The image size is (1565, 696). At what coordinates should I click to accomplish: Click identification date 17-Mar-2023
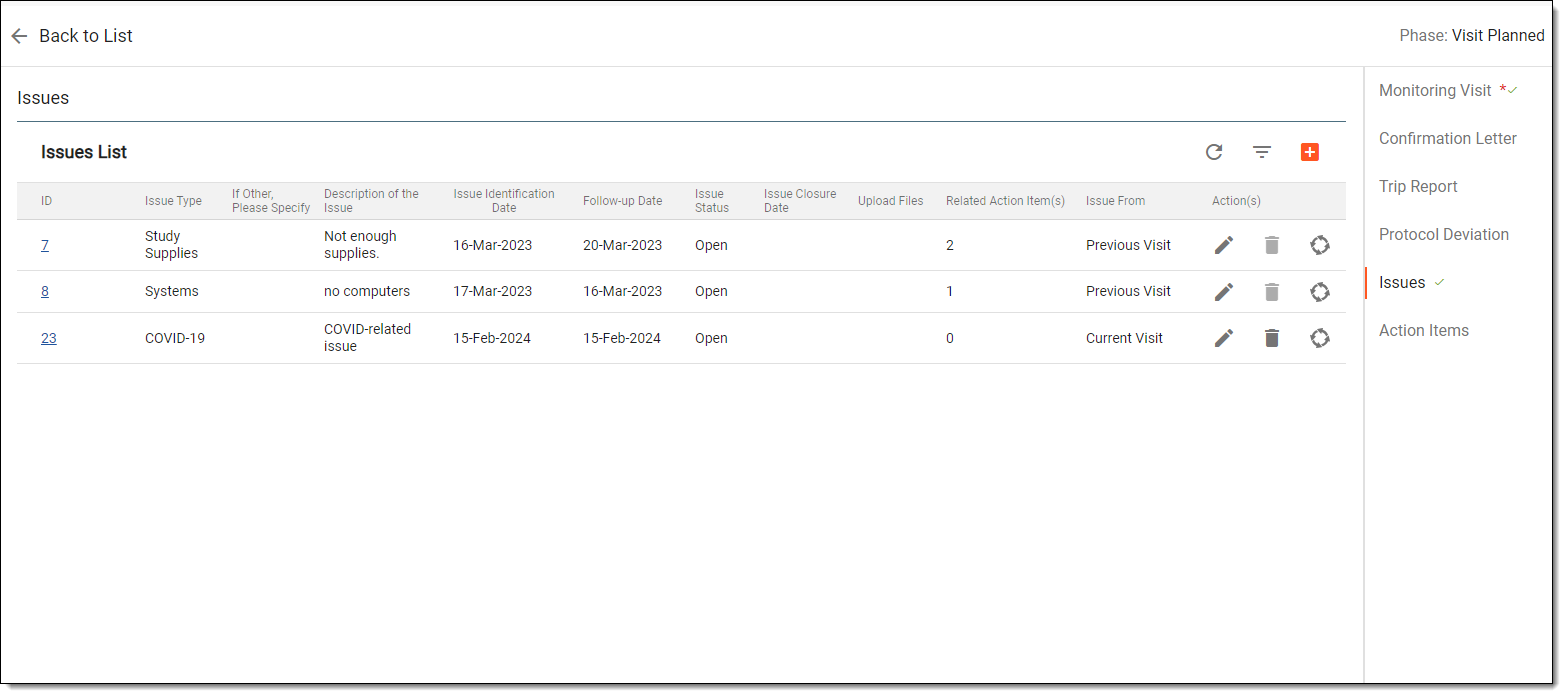[492, 291]
